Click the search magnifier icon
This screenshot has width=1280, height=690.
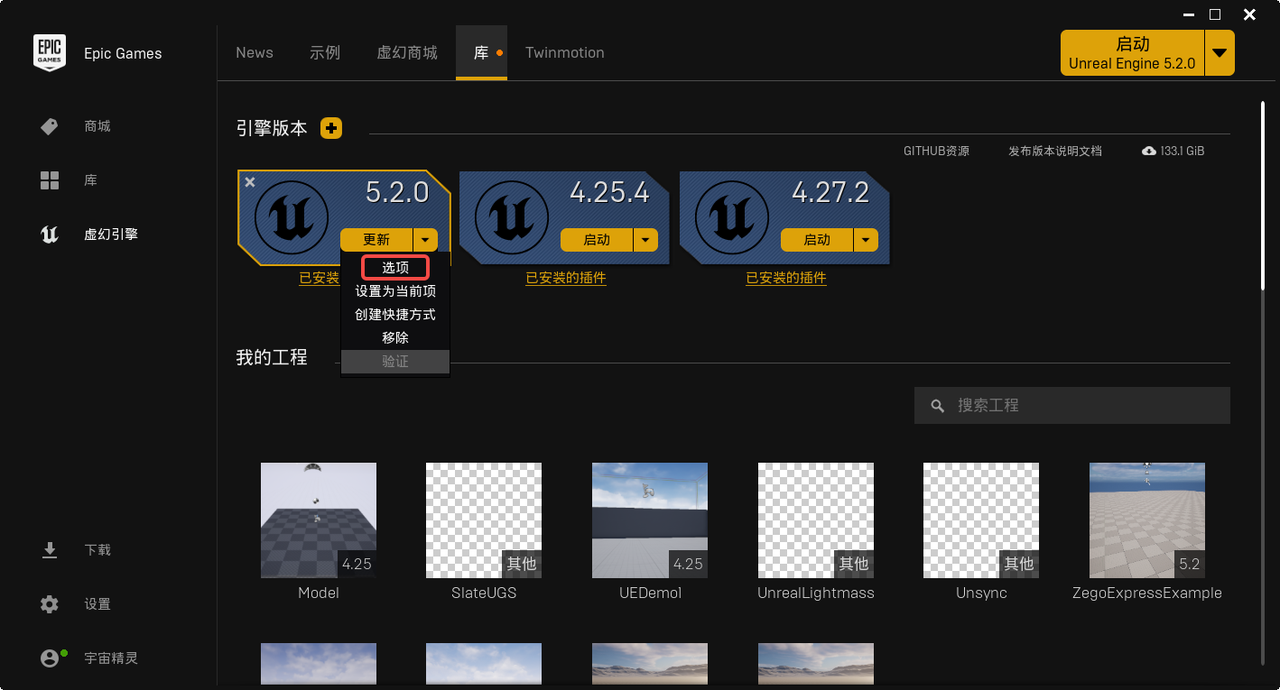point(937,406)
